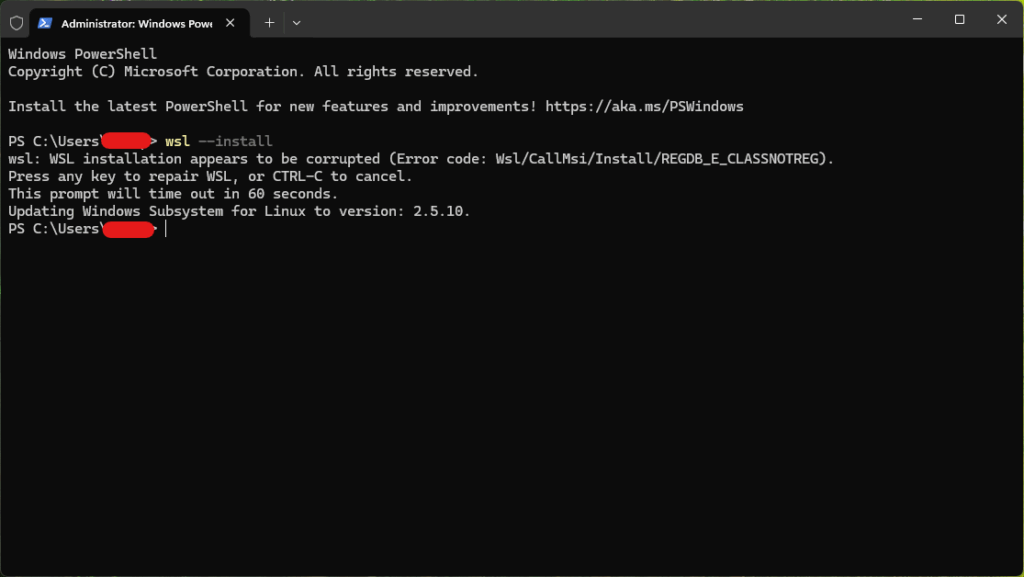Click the Windows PowerShell header line
1024x577 pixels.
82,54
